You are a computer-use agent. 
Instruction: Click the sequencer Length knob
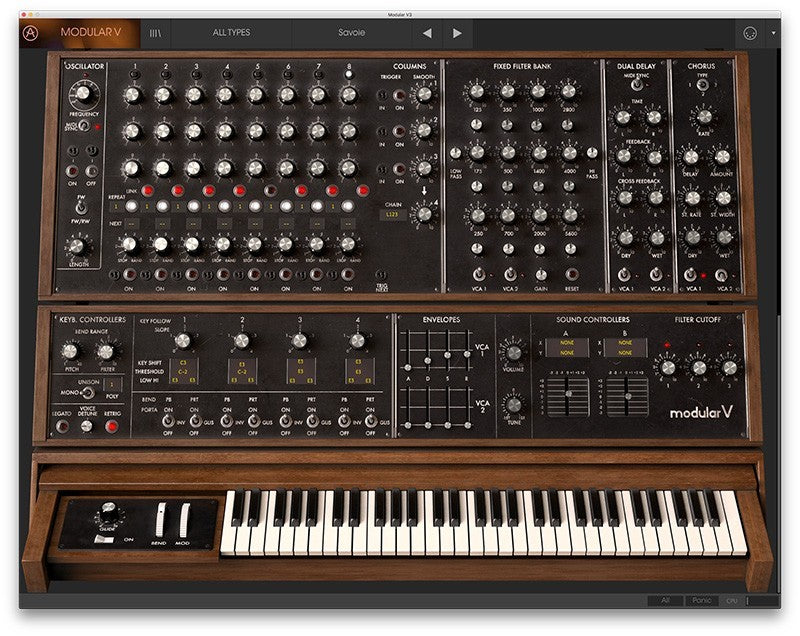tap(77, 246)
